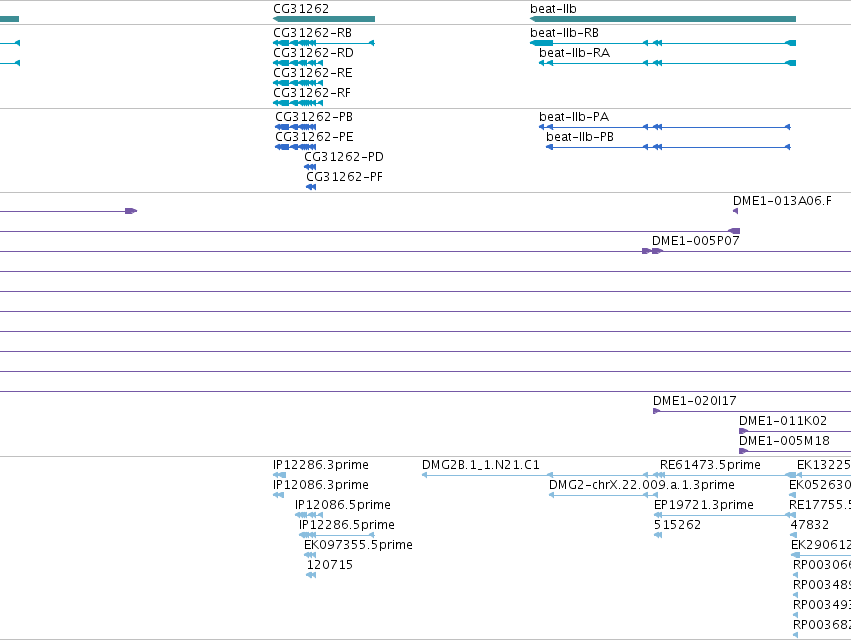Click the DME1-005M18 clone label
This screenshot has width=851, height=640.
tap(784, 441)
